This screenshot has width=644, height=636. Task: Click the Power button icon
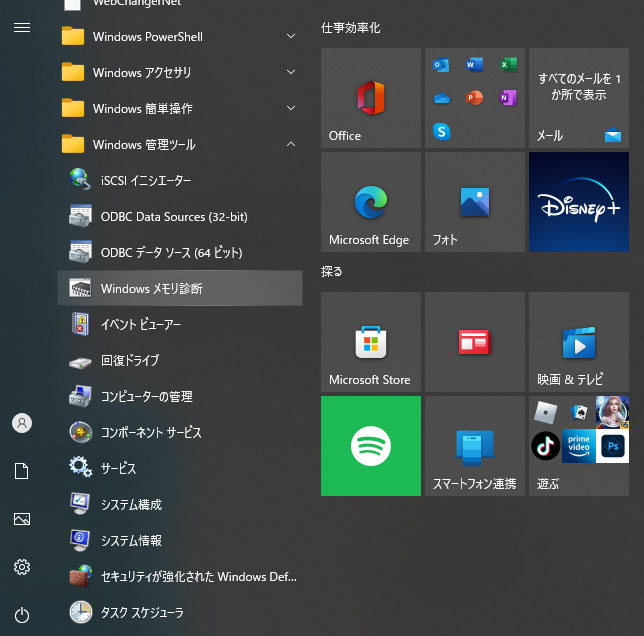22,615
